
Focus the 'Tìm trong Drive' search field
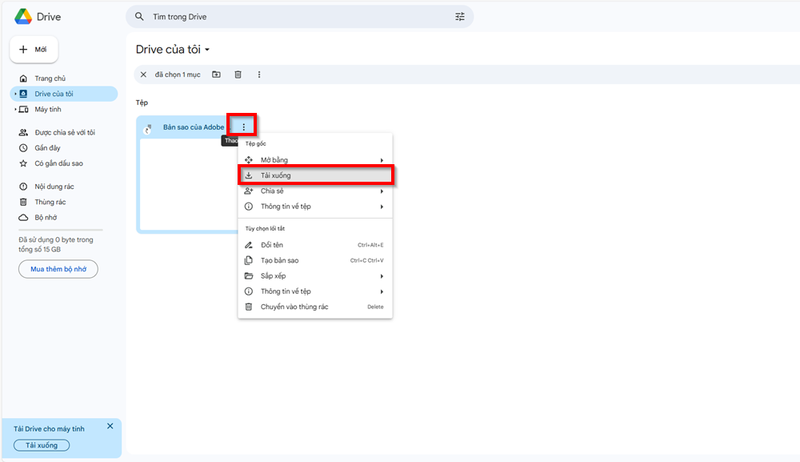pyautogui.click(x=299, y=17)
